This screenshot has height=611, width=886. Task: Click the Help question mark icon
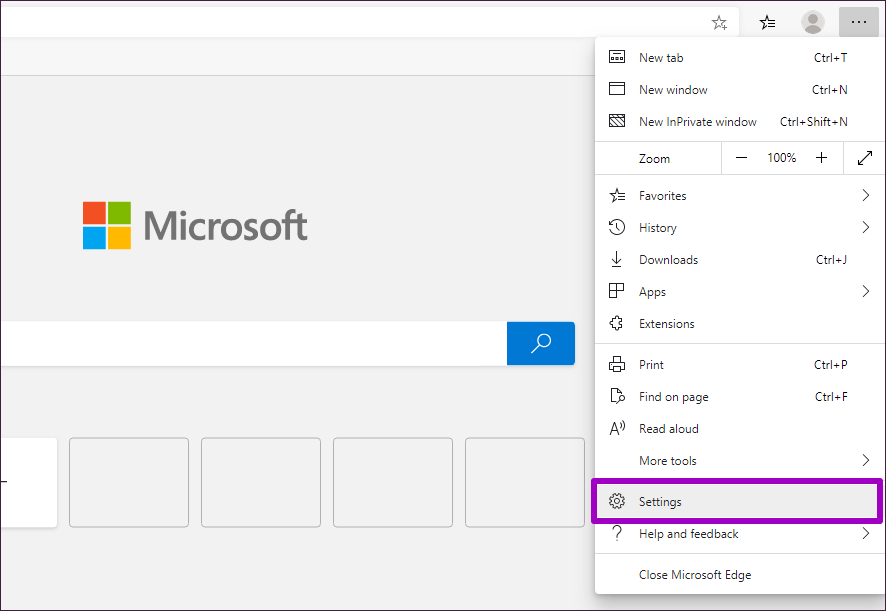(x=617, y=533)
